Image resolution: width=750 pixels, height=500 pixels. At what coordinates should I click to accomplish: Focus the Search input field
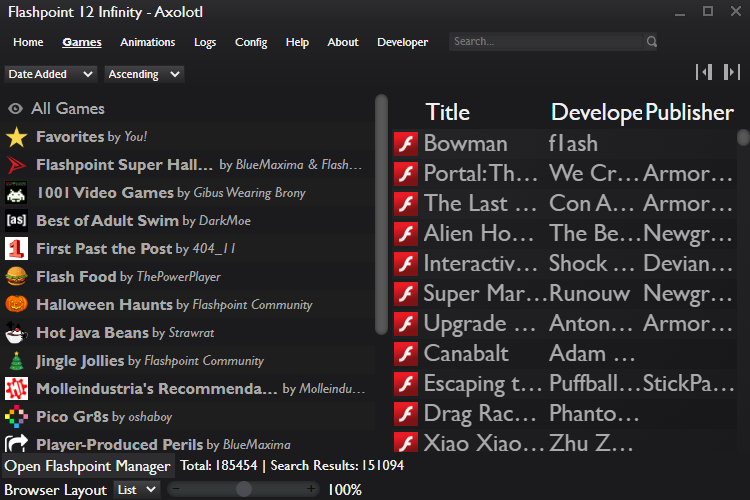pyautogui.click(x=545, y=42)
